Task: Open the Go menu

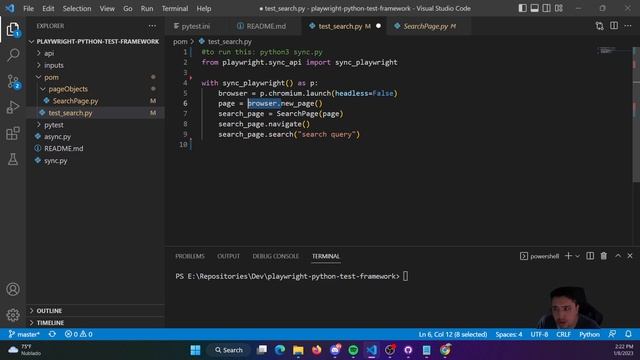Action: [x=128, y=8]
